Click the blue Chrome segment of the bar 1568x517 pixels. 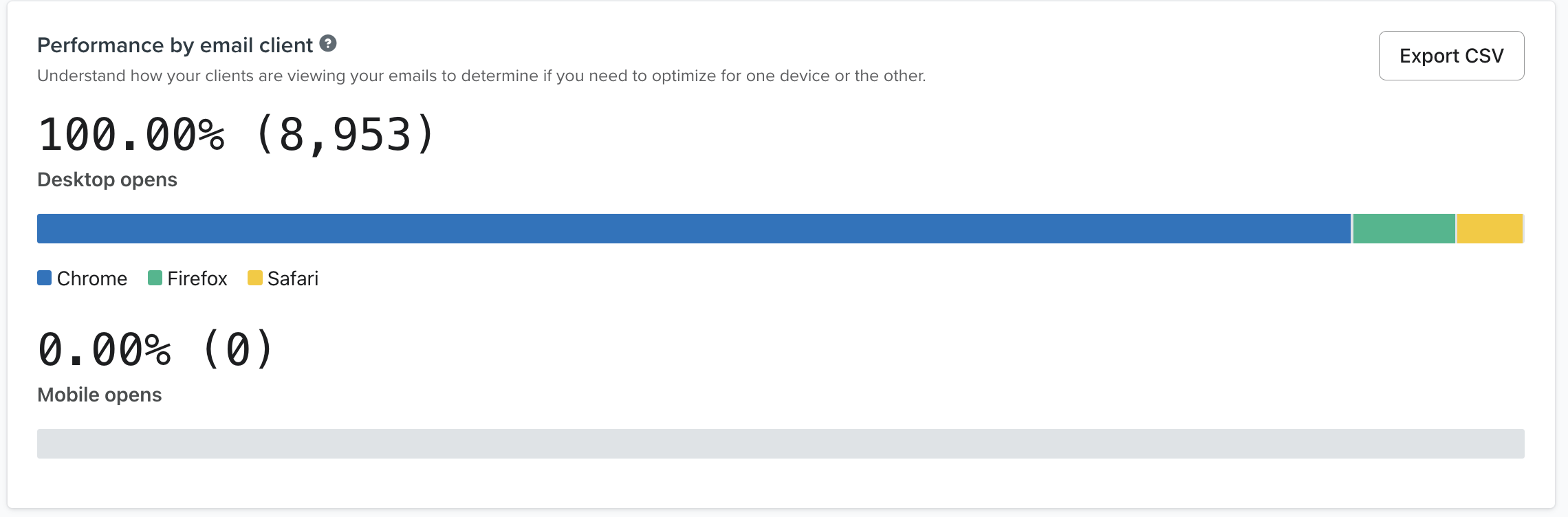(688, 228)
